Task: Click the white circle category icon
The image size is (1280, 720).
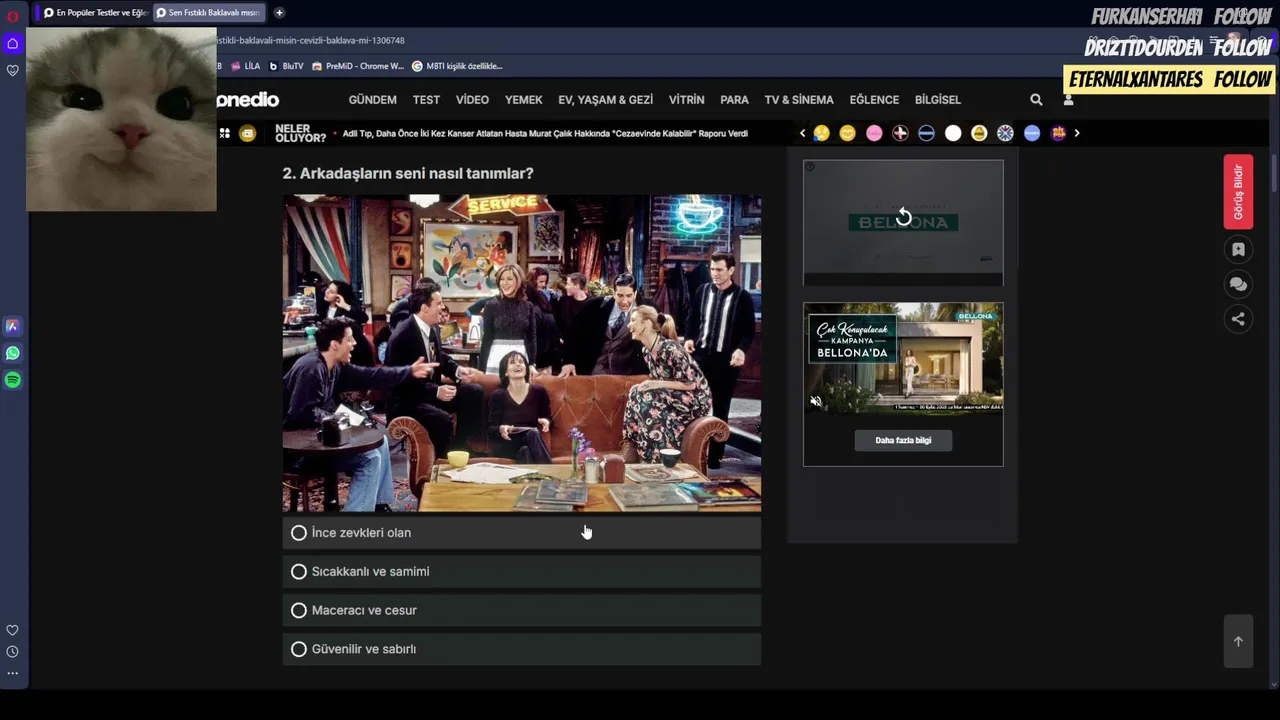Action: click(953, 133)
